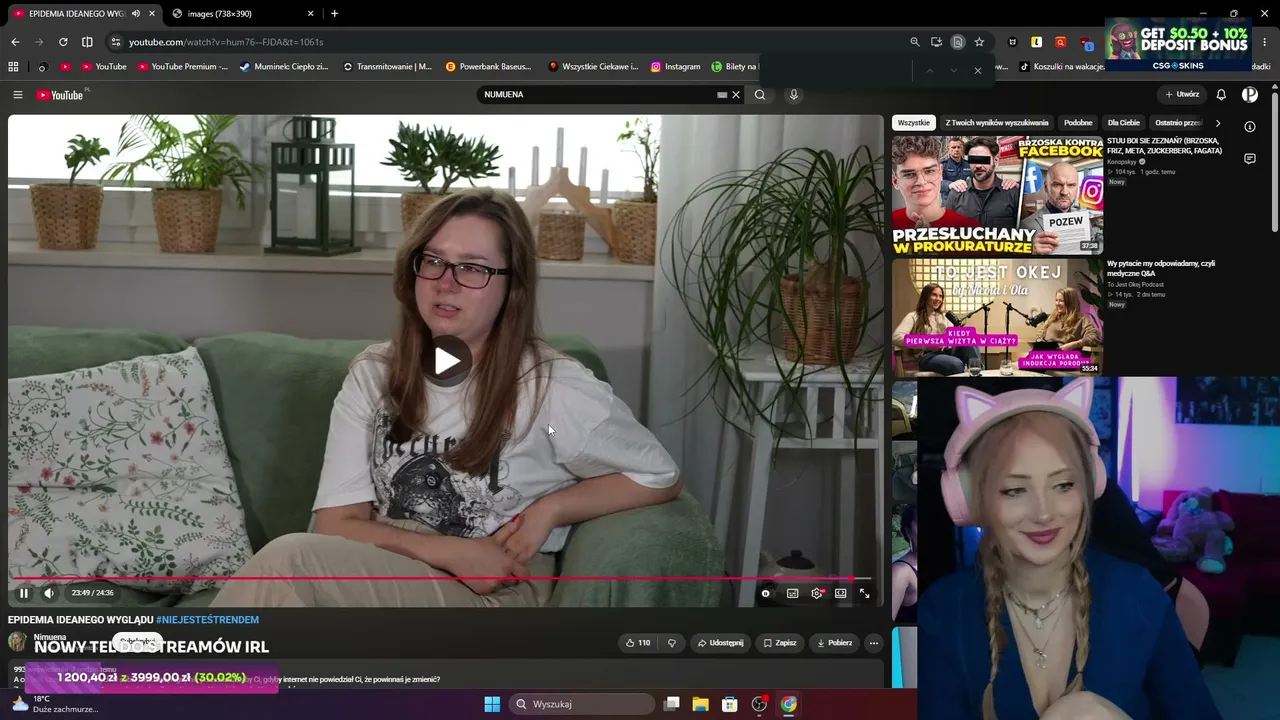
Task: Open the Wy pytacie my odpowiadamy video title
Action: point(1161,268)
